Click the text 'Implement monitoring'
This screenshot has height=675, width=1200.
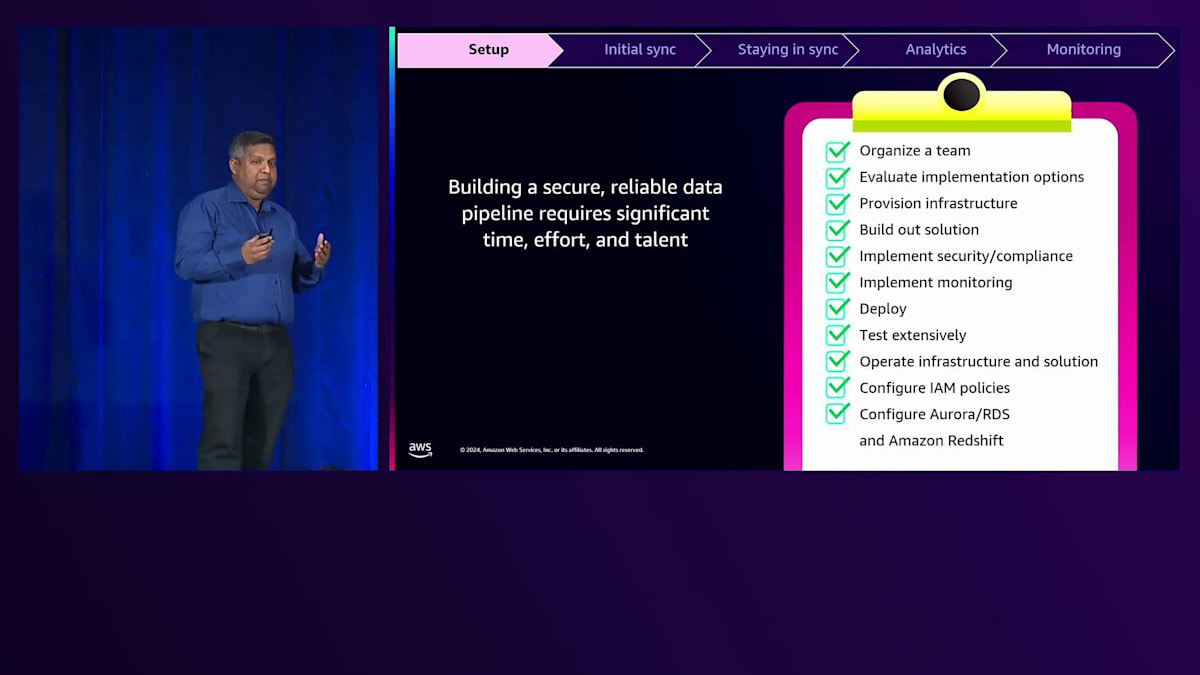coord(936,282)
